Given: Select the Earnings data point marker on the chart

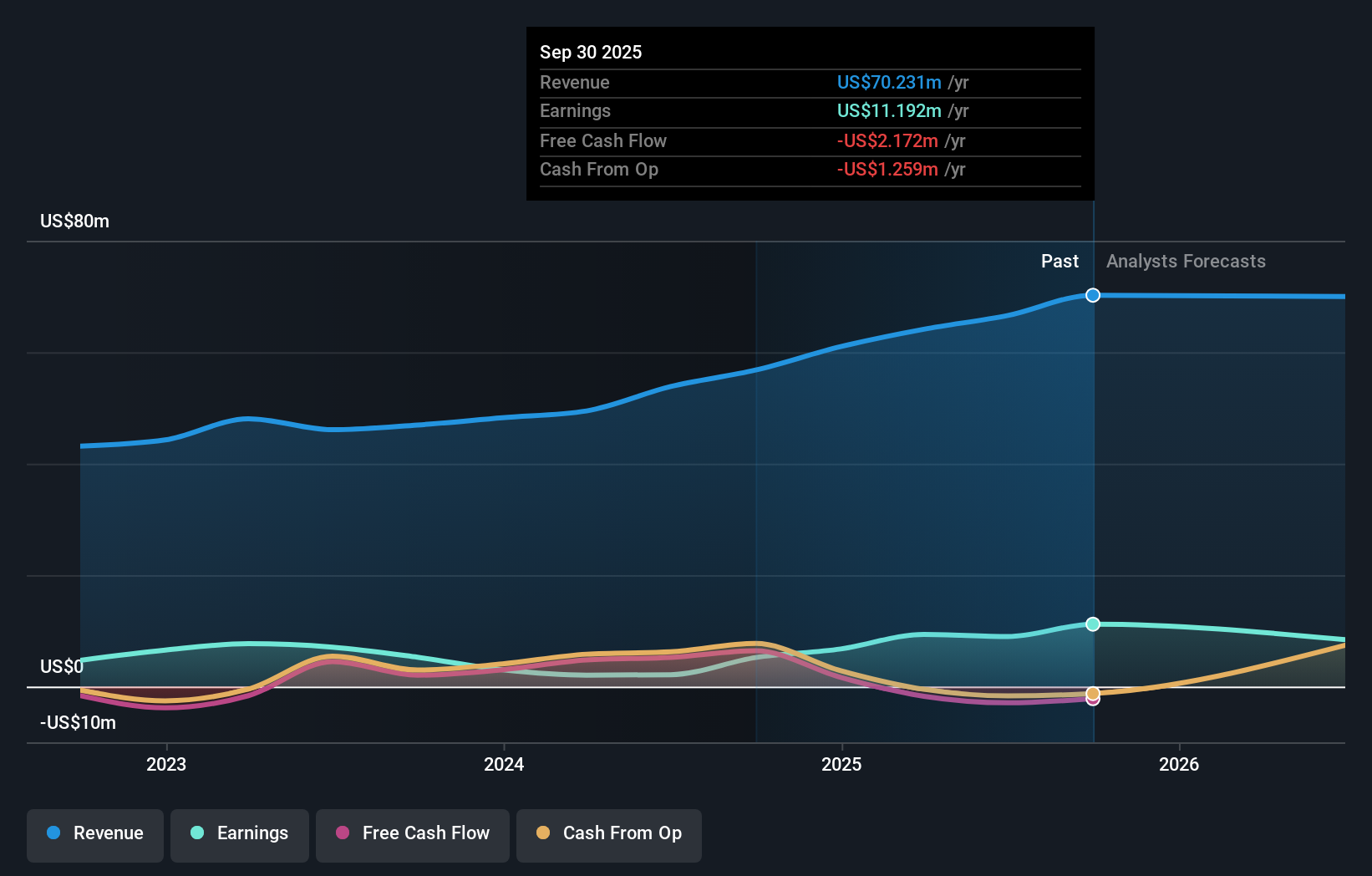Looking at the screenshot, I should click(x=1092, y=624).
